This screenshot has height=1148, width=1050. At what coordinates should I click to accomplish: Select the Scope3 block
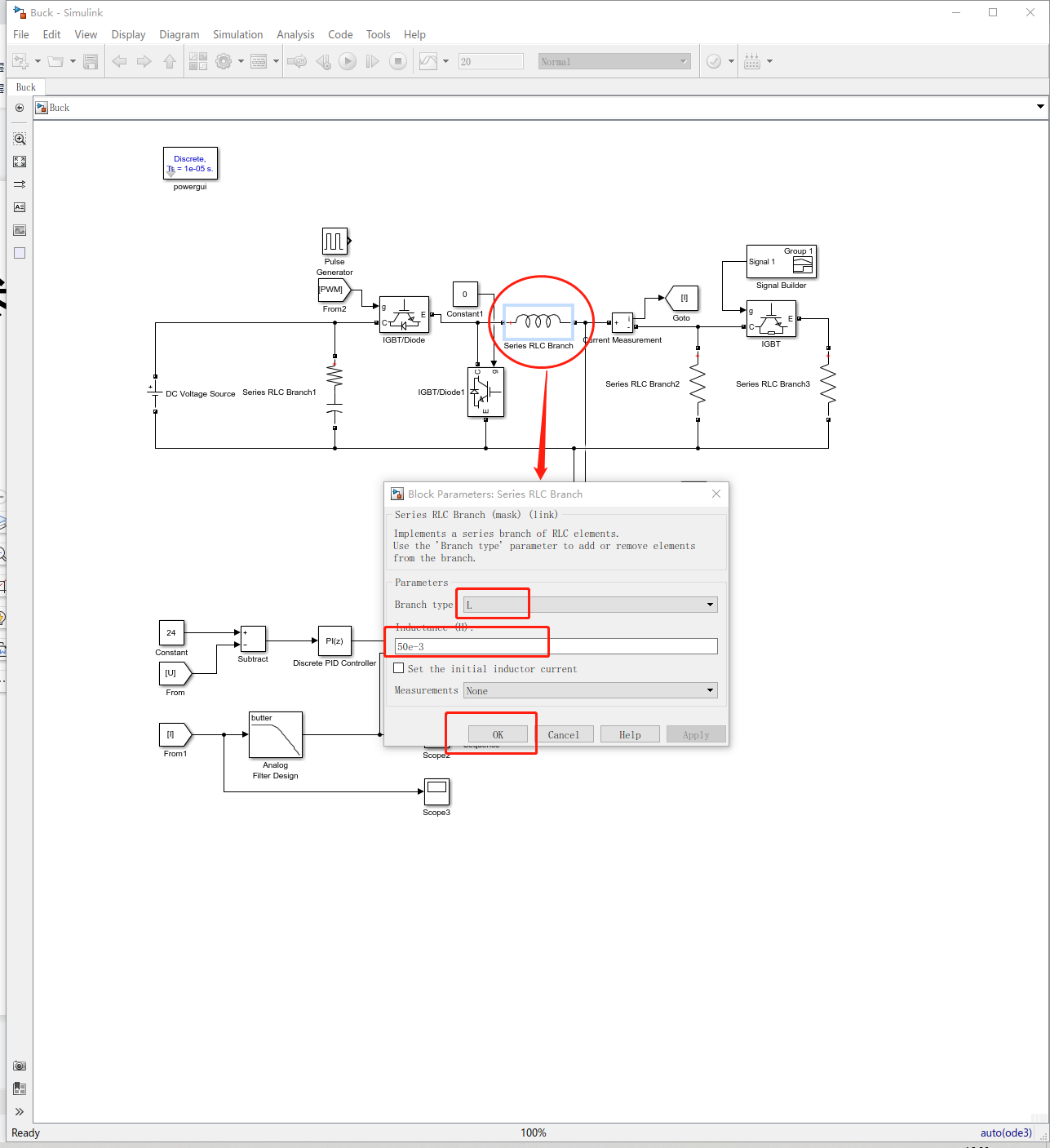(437, 791)
